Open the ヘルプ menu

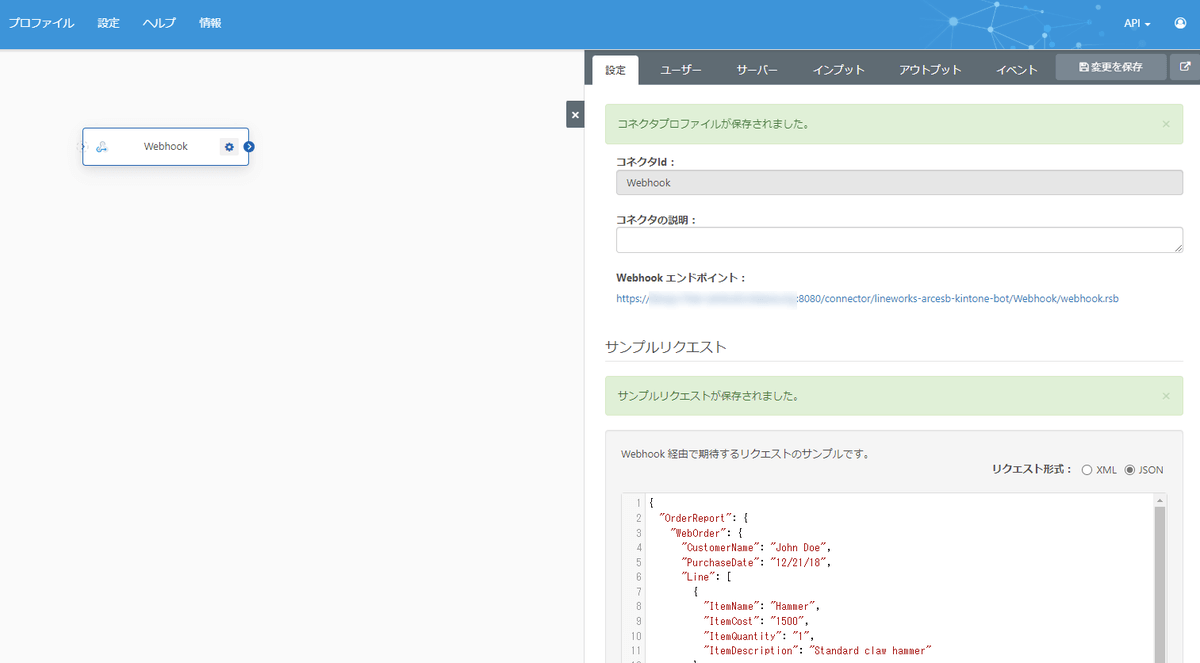pos(159,22)
